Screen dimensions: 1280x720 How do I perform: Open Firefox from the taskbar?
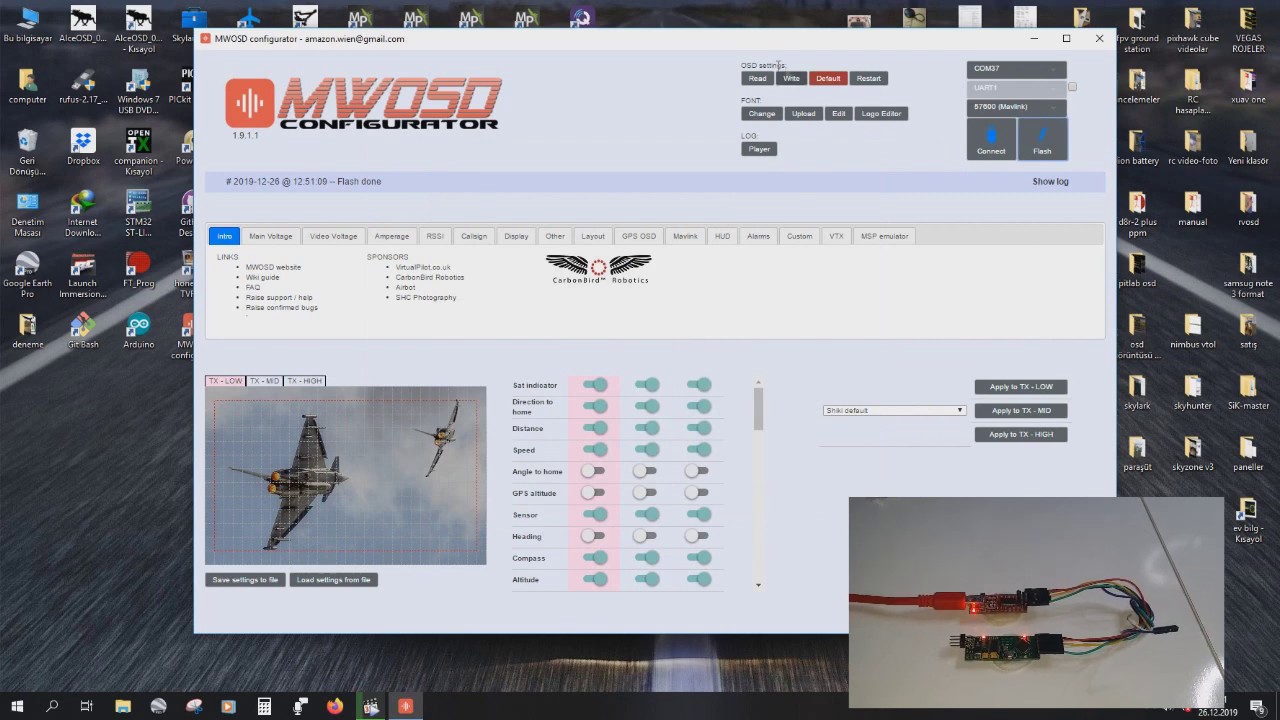(x=335, y=706)
